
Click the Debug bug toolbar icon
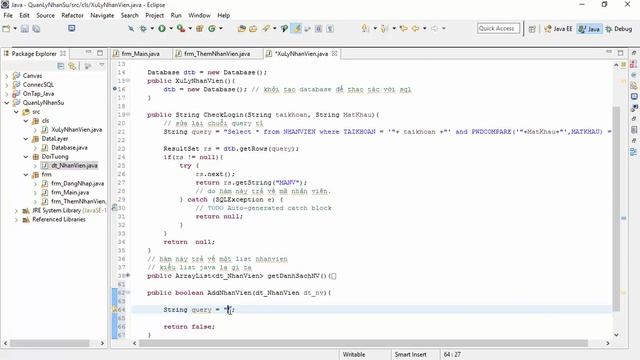coord(143,29)
